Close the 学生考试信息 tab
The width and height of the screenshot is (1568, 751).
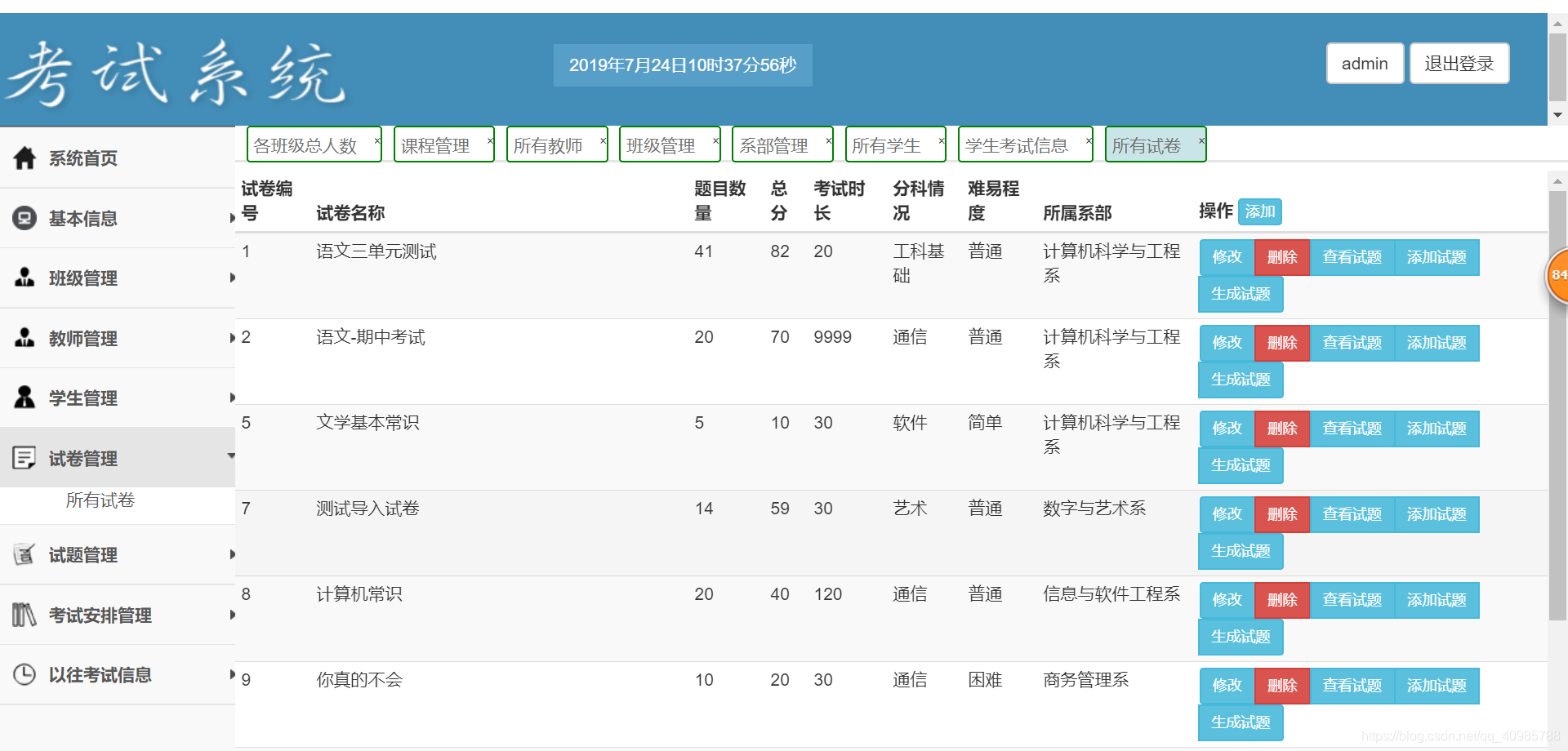[x=1089, y=140]
